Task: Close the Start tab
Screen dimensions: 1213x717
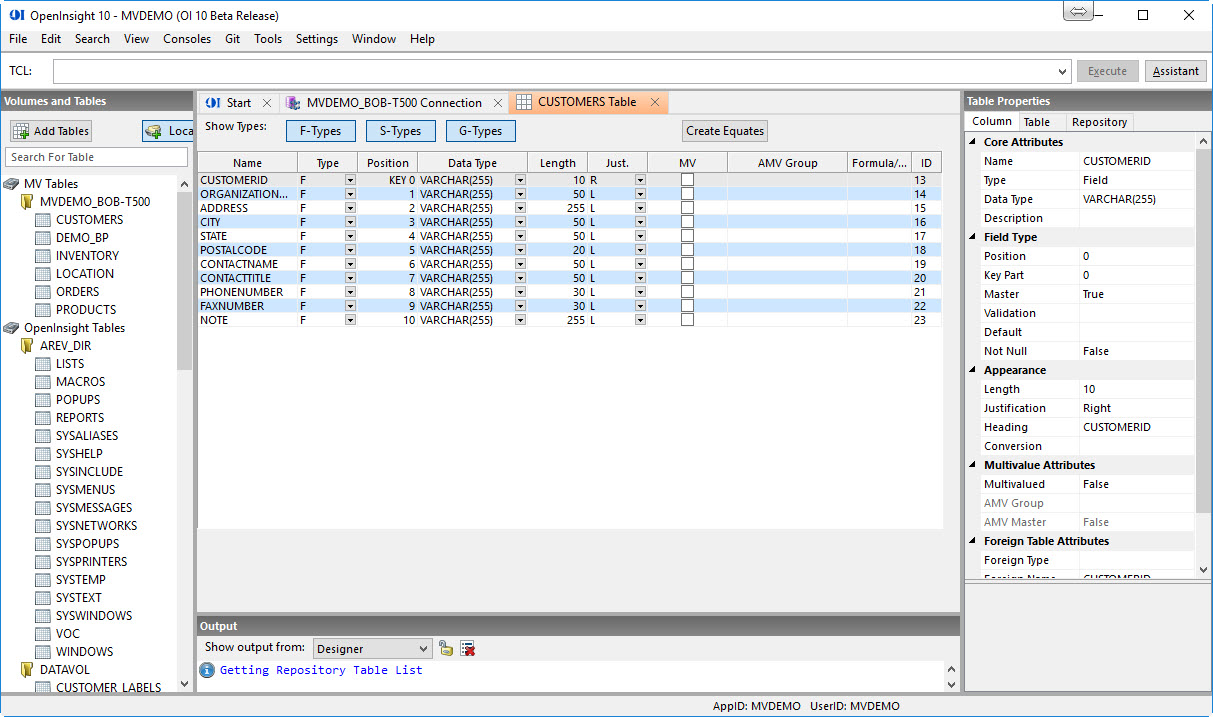Action: point(267,103)
